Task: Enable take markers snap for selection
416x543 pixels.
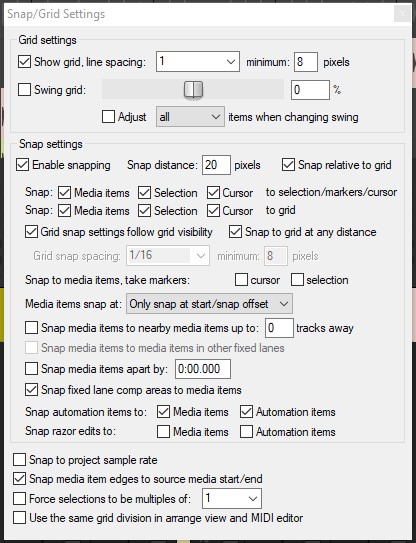Action: point(297,279)
